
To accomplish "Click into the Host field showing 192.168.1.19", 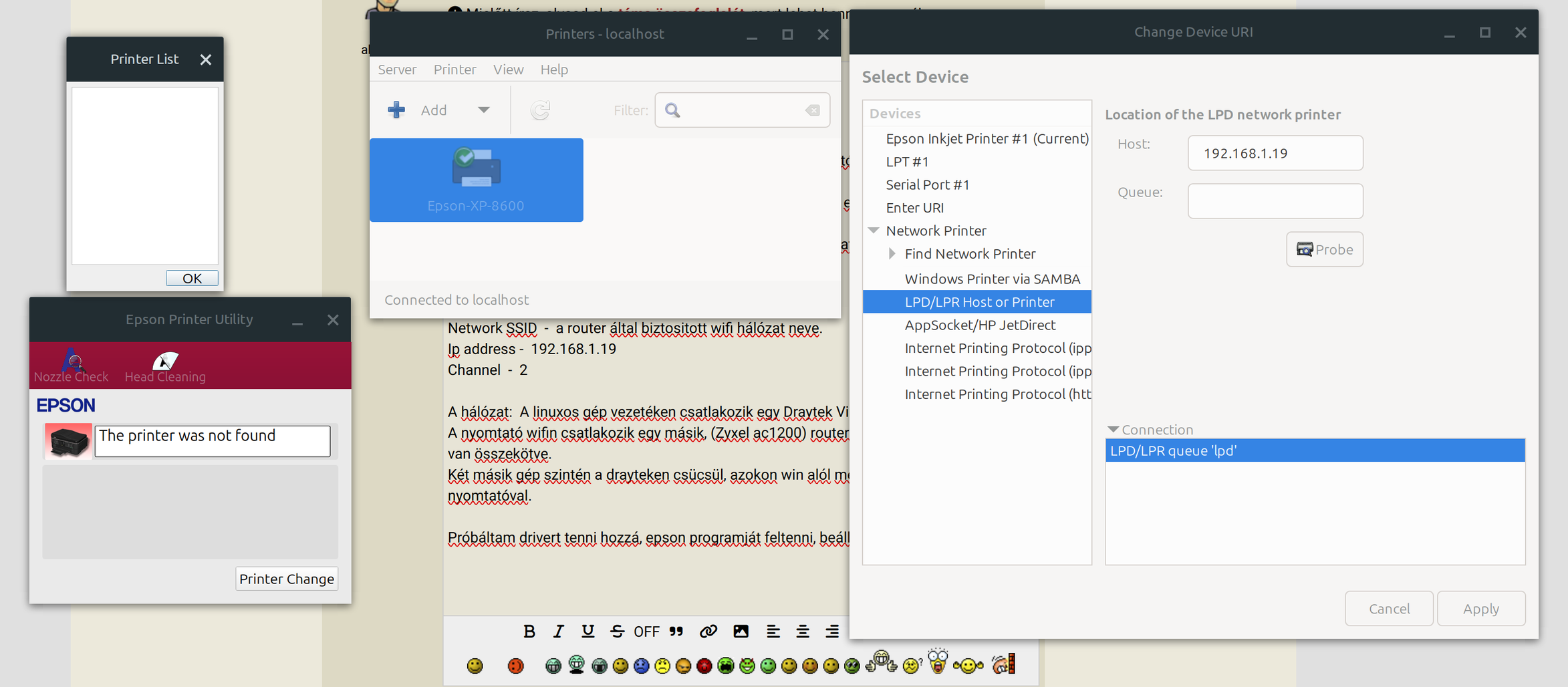I will [x=1275, y=153].
